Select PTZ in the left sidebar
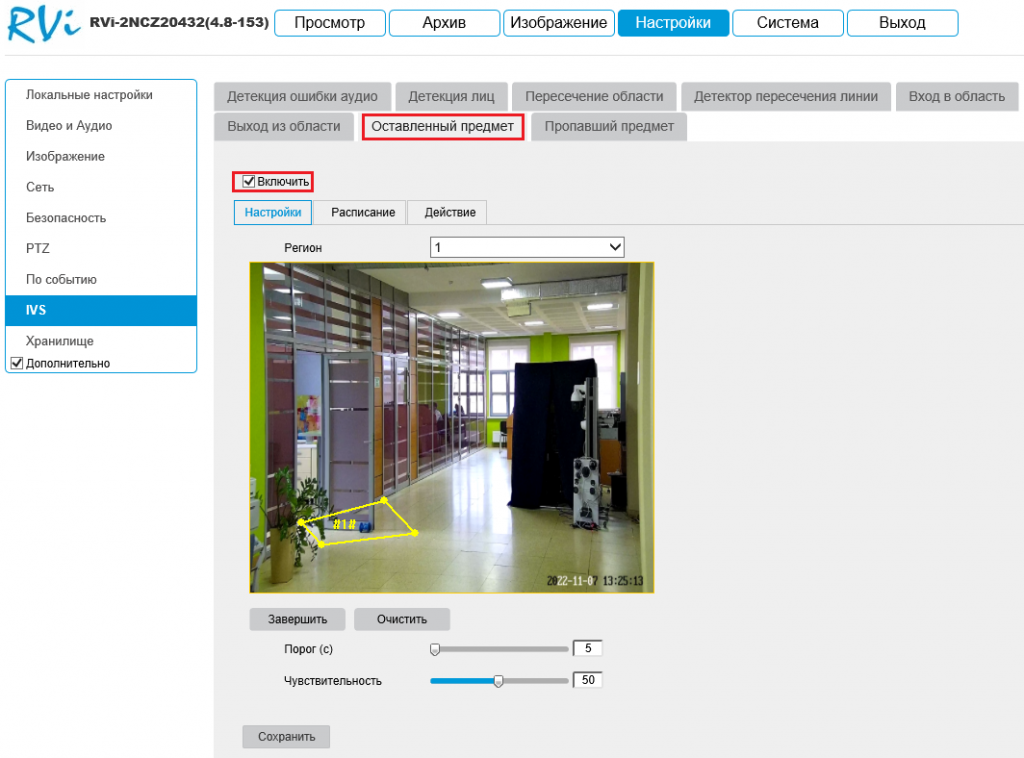Screen dimensions: 1024x758 coord(38,248)
